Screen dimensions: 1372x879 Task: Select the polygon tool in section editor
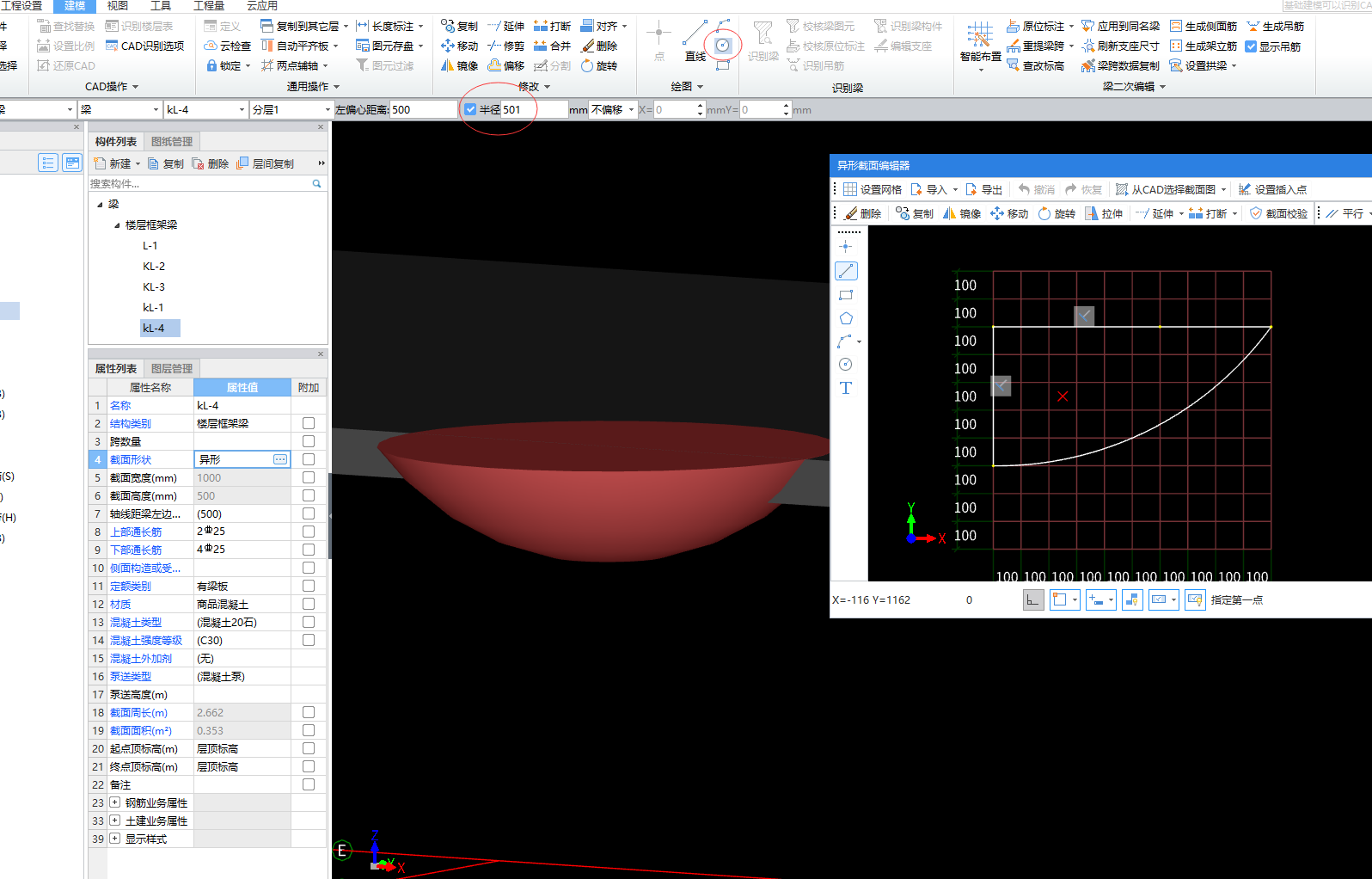click(x=846, y=318)
